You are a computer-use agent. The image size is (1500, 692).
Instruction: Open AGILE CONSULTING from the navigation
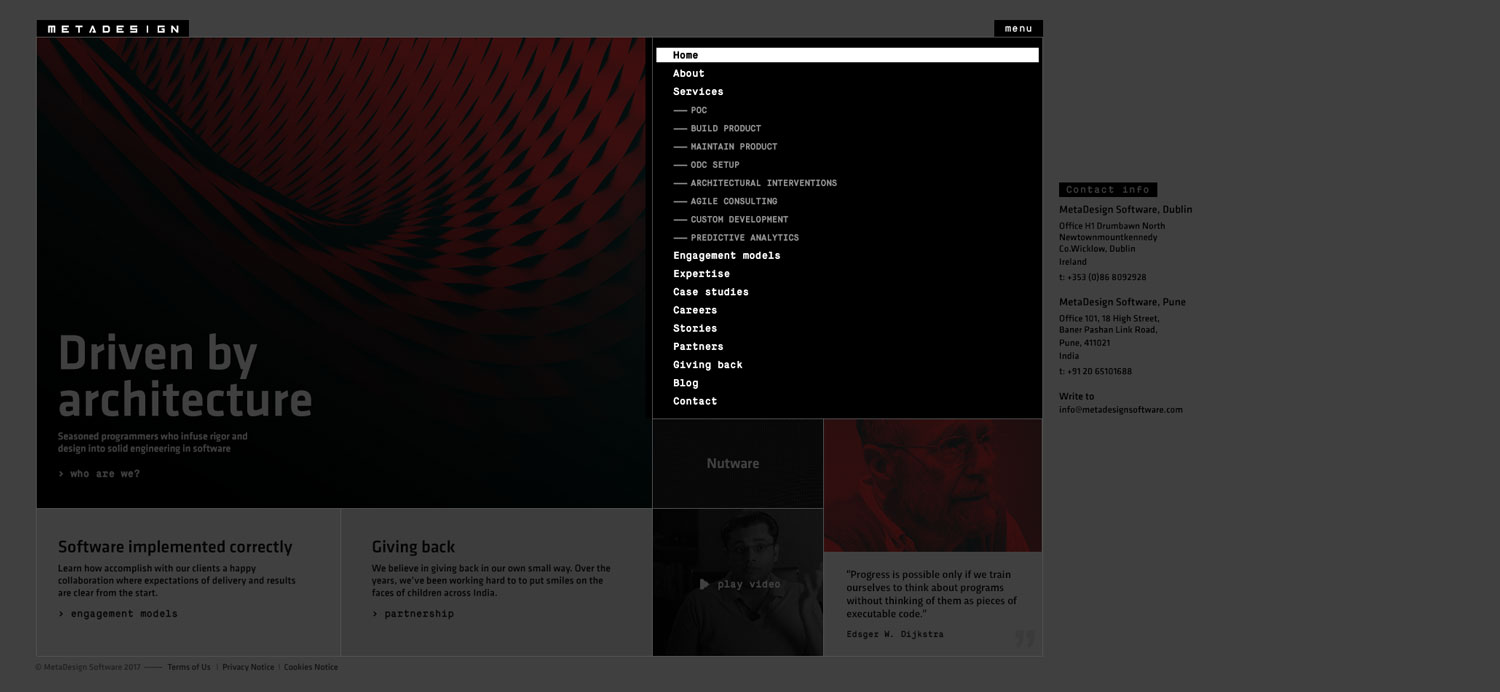(733, 200)
